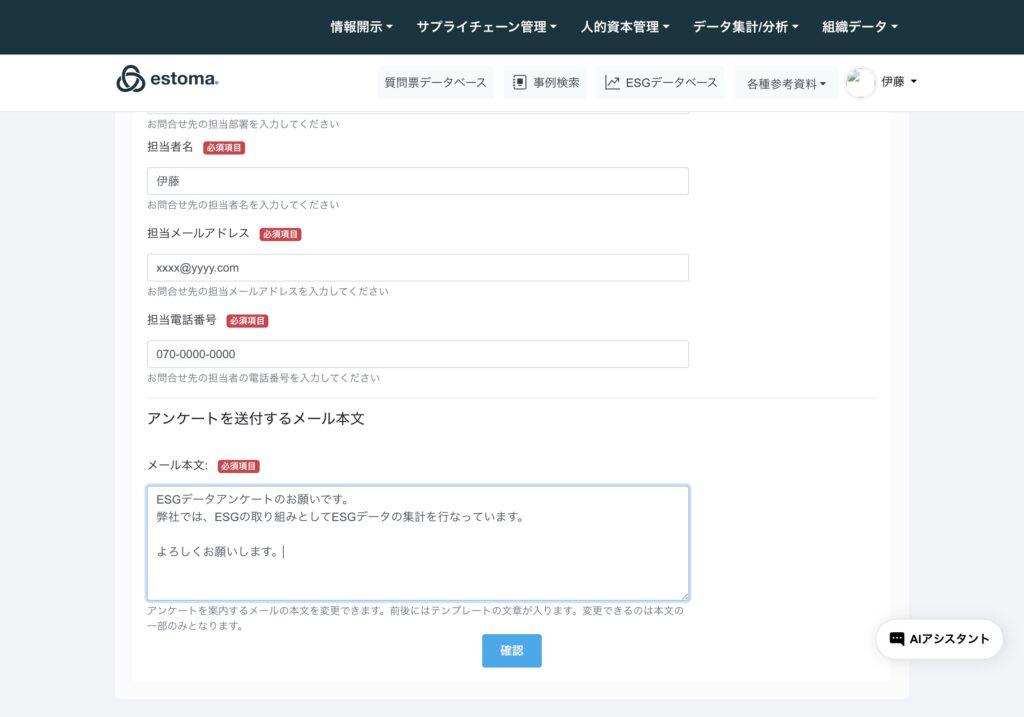Expand the データ集計/分析 menu

(x=745, y=27)
